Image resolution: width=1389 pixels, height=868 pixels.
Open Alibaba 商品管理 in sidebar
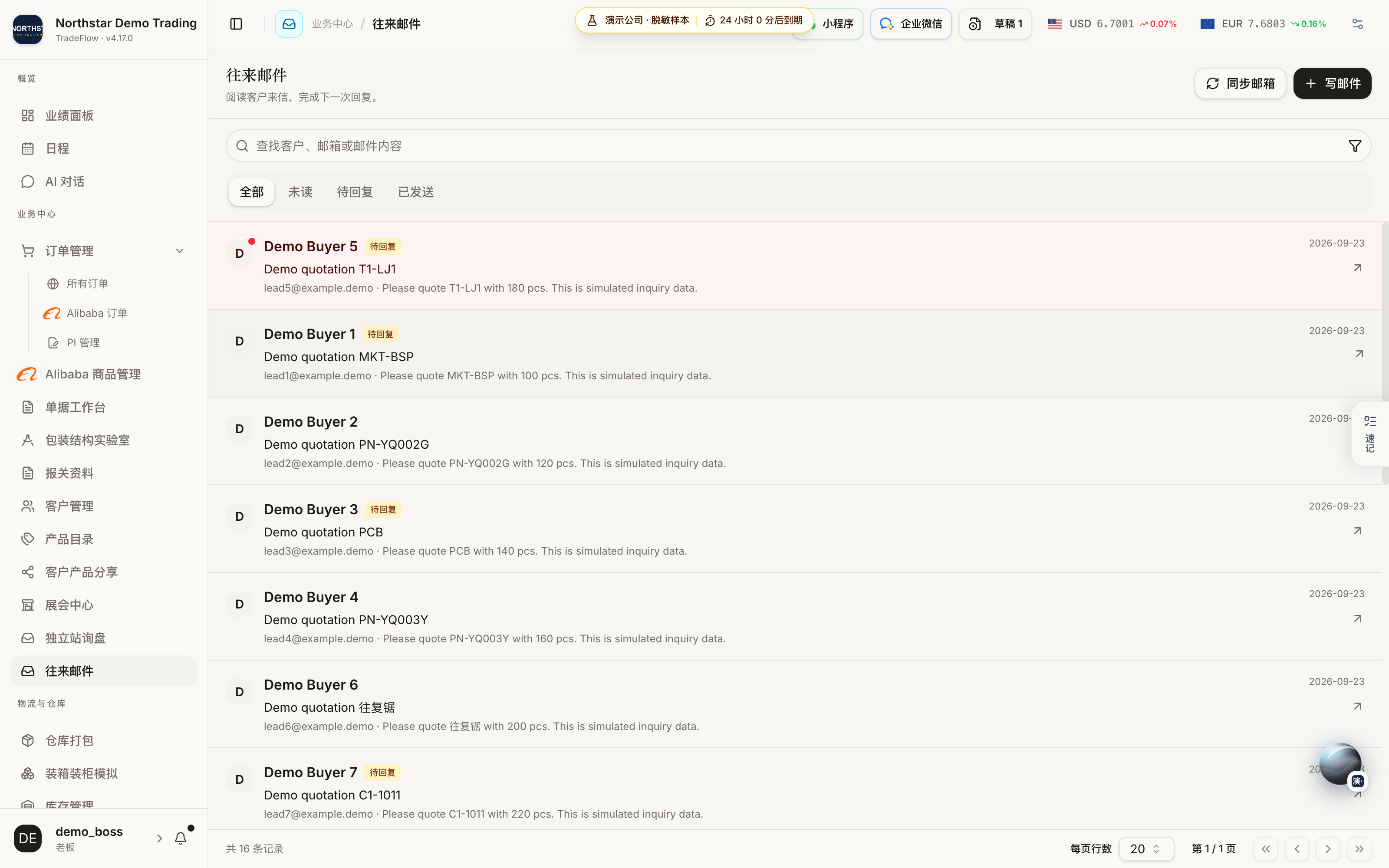pos(103,374)
